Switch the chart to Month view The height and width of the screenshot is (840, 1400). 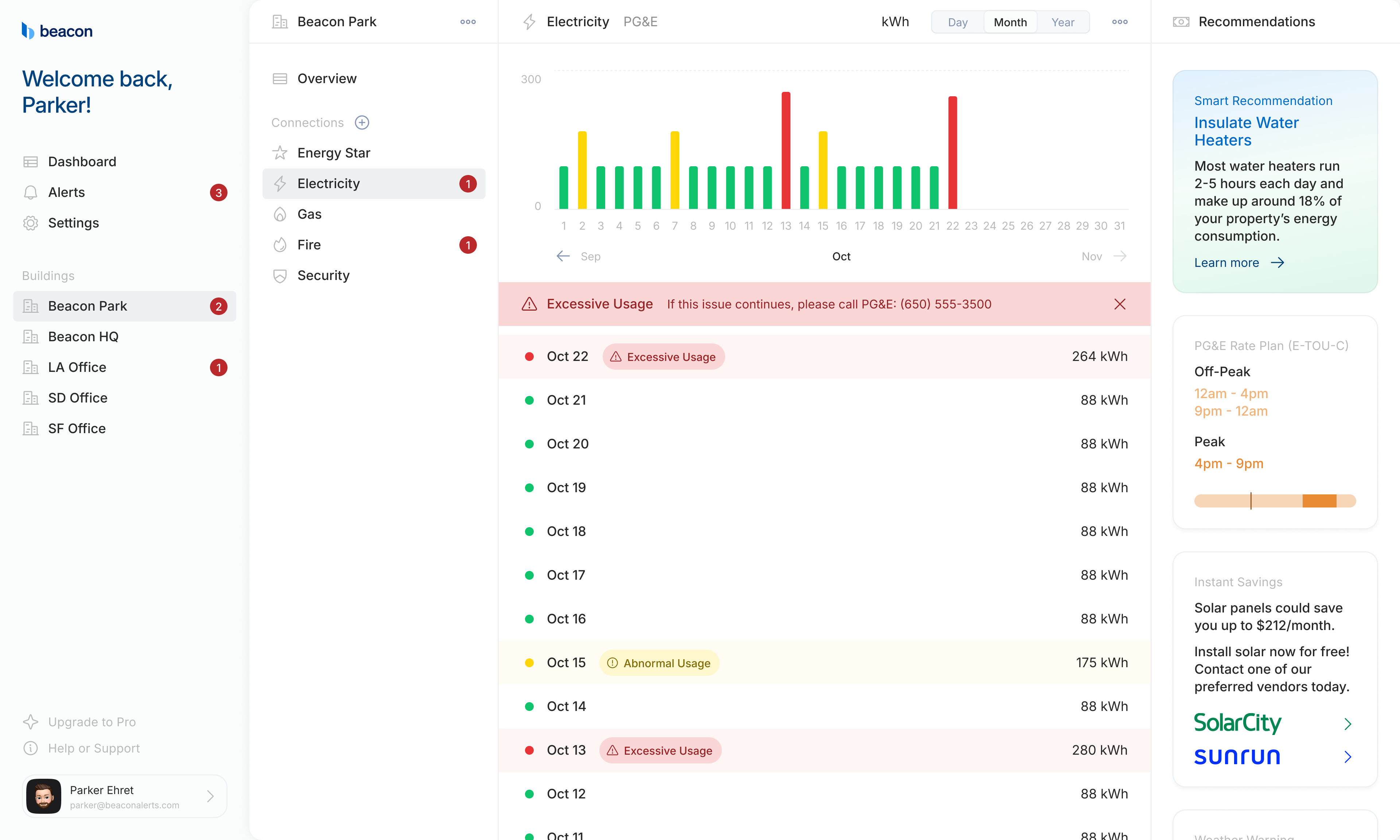click(x=1010, y=22)
